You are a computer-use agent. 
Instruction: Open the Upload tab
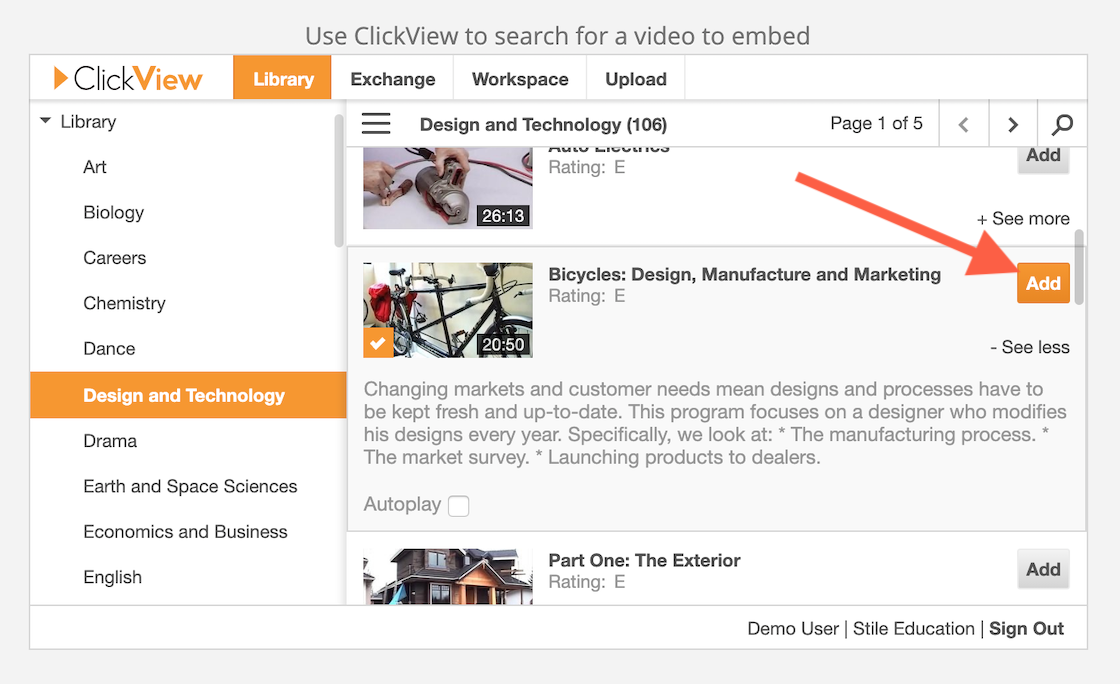coord(636,79)
